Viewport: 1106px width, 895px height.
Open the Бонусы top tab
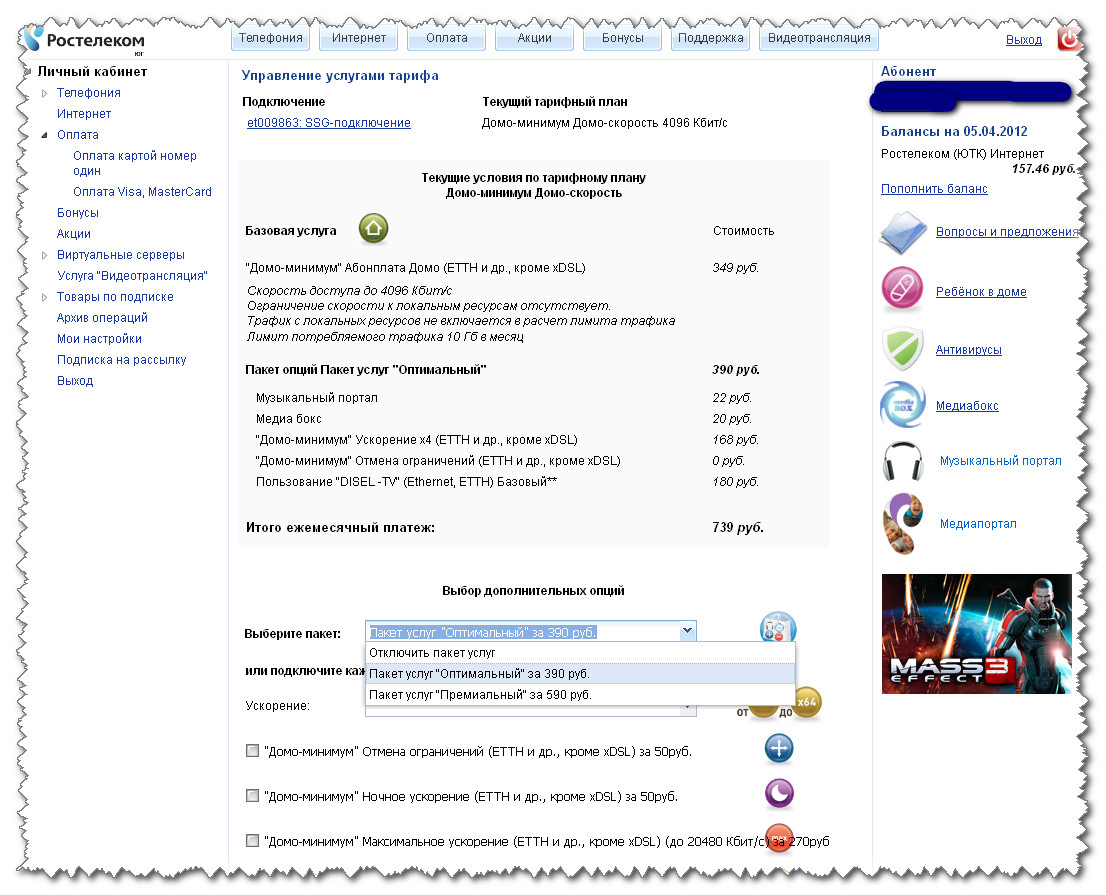(623, 38)
